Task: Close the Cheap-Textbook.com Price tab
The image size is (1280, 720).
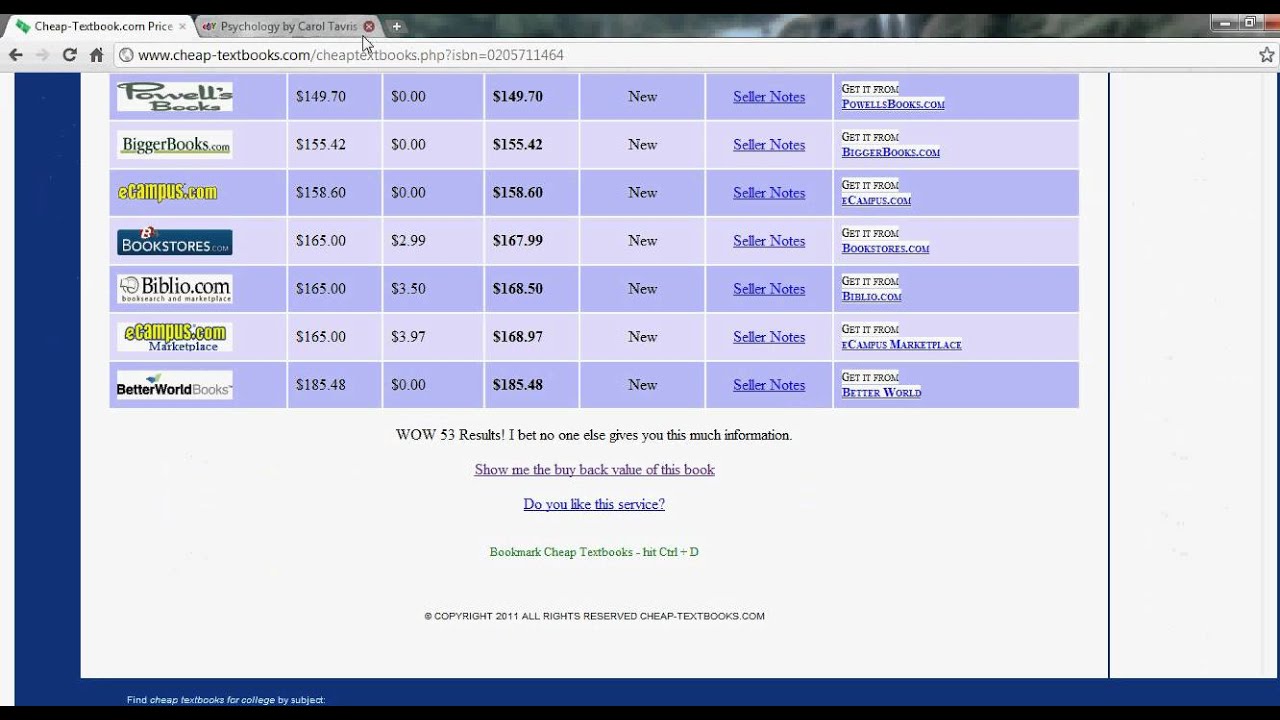Action: point(182,26)
